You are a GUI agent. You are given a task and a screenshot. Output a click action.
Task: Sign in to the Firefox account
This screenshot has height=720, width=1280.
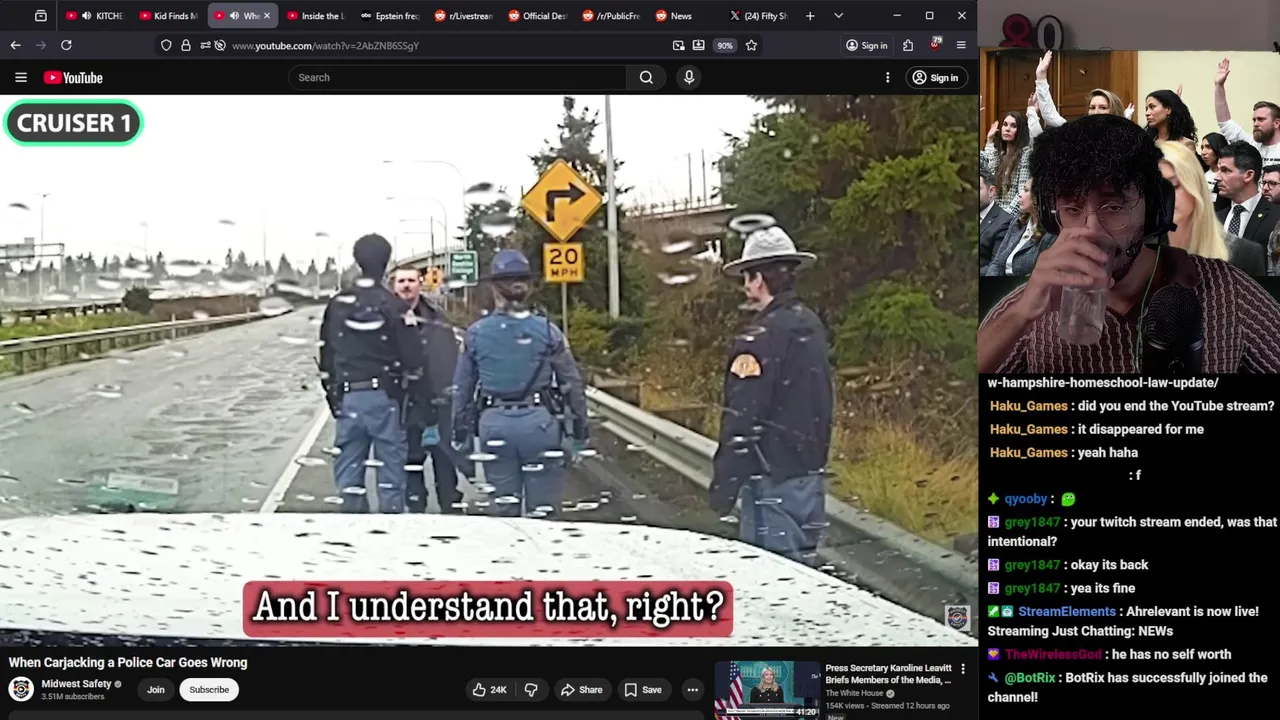pos(866,45)
